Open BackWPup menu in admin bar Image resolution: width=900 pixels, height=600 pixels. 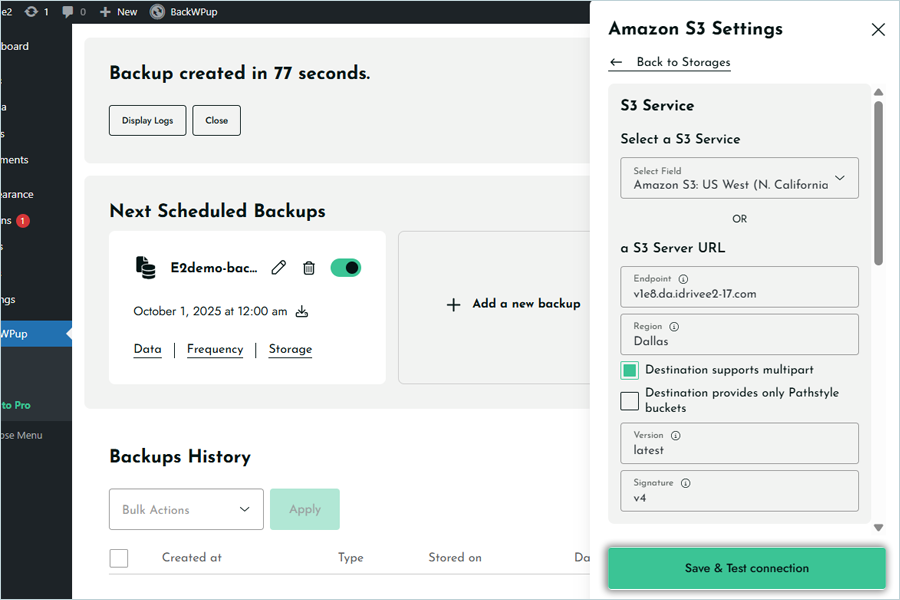tap(184, 12)
